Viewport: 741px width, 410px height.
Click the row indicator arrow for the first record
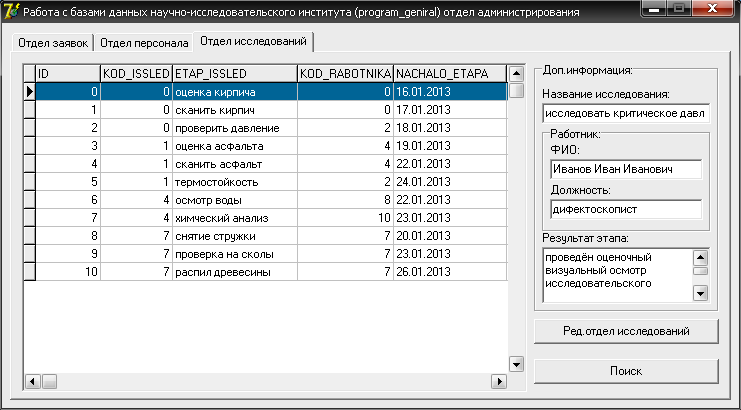click(x=30, y=92)
